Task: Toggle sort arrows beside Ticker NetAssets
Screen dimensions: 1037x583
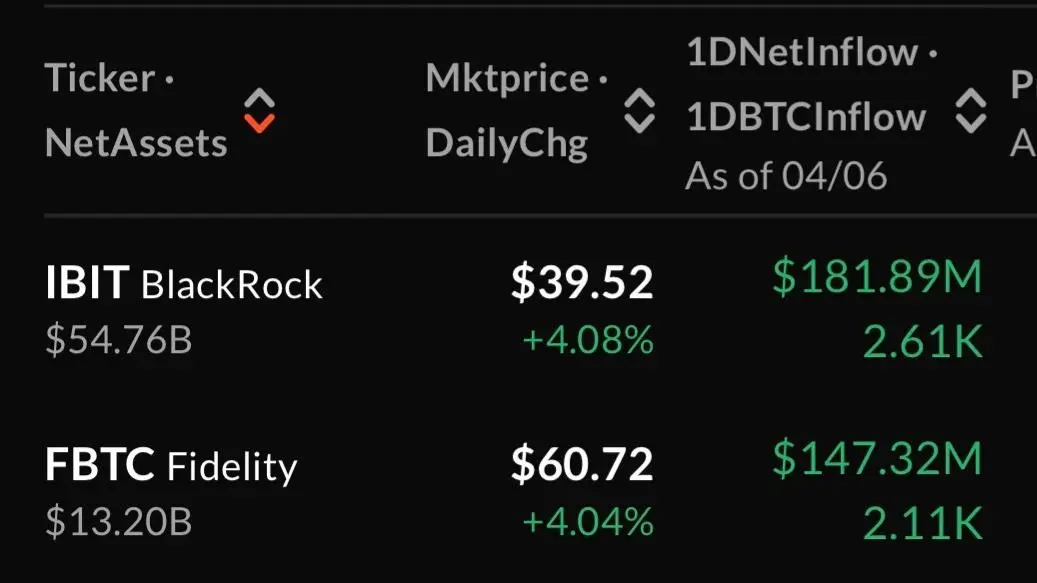Action: (259, 110)
